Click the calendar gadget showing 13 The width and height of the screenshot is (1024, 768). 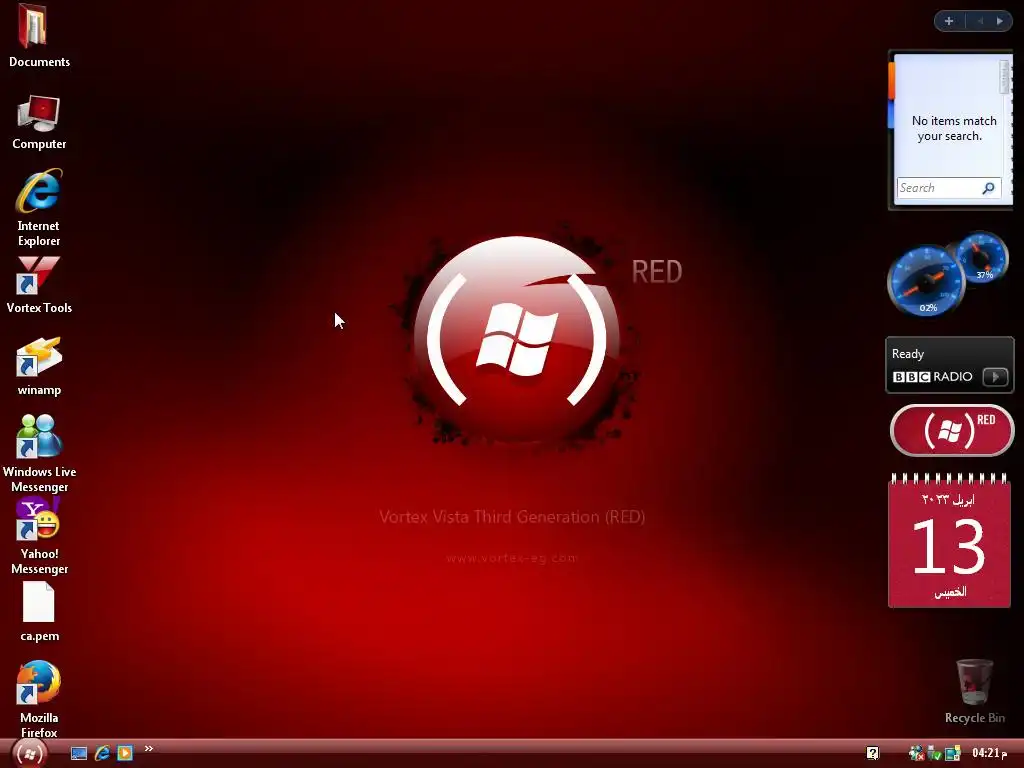949,541
